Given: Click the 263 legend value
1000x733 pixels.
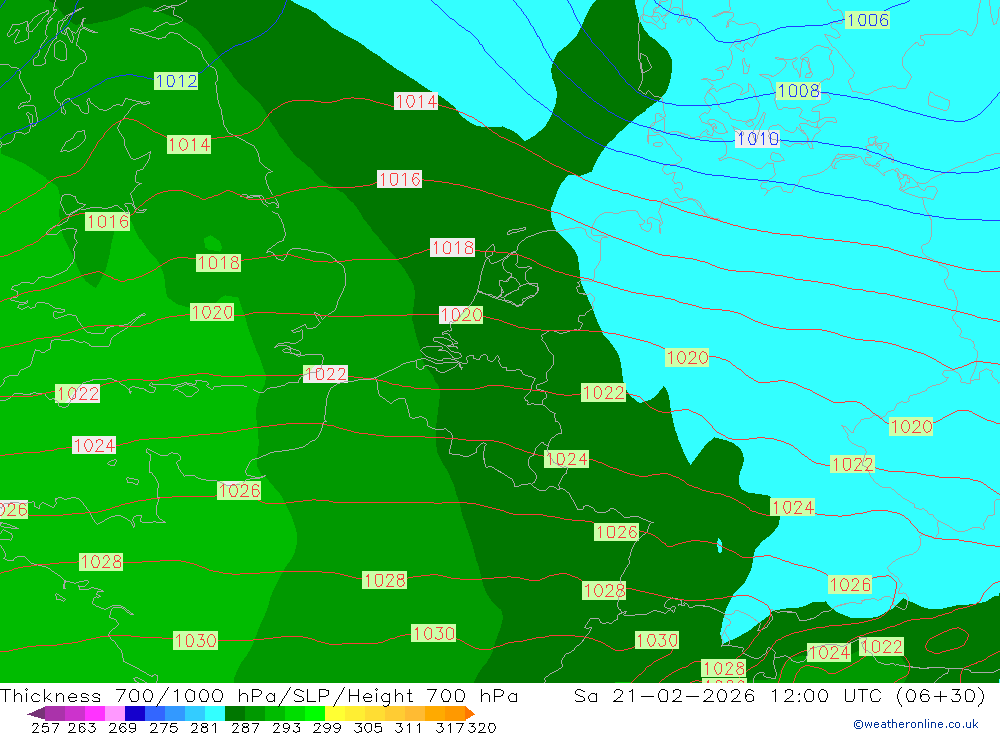Looking at the screenshot, I should pos(82,727).
